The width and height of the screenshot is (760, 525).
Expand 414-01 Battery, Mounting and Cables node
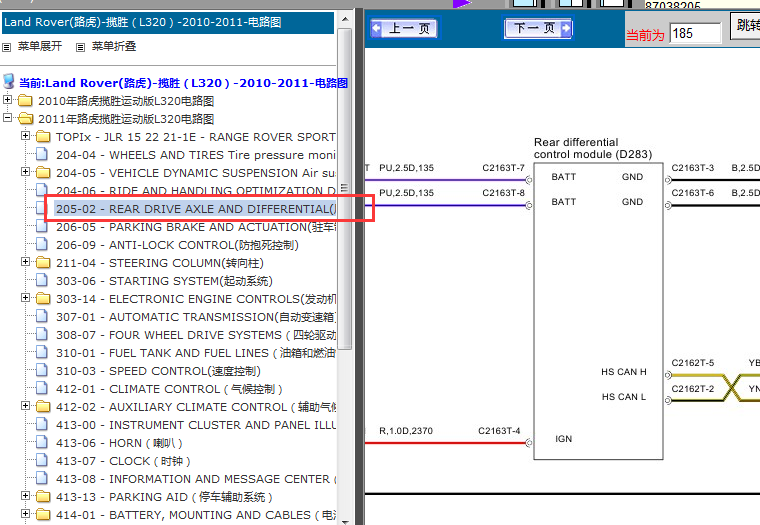click(x=25, y=514)
